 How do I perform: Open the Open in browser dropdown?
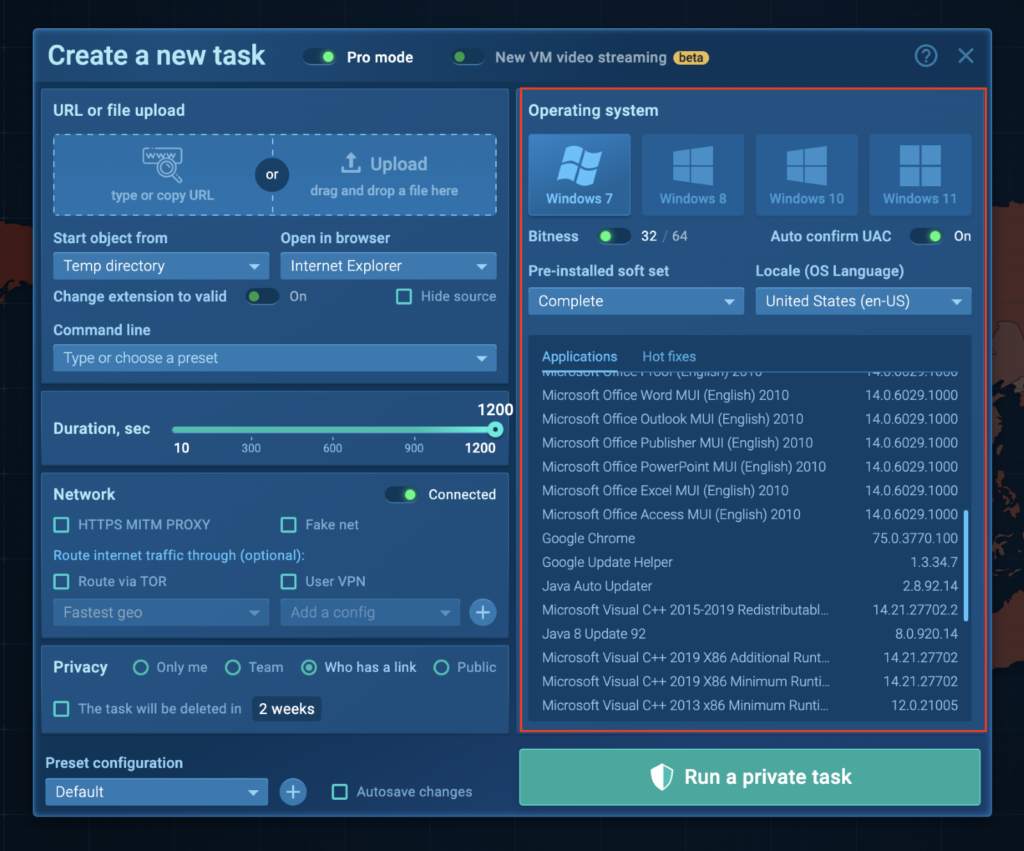point(388,266)
